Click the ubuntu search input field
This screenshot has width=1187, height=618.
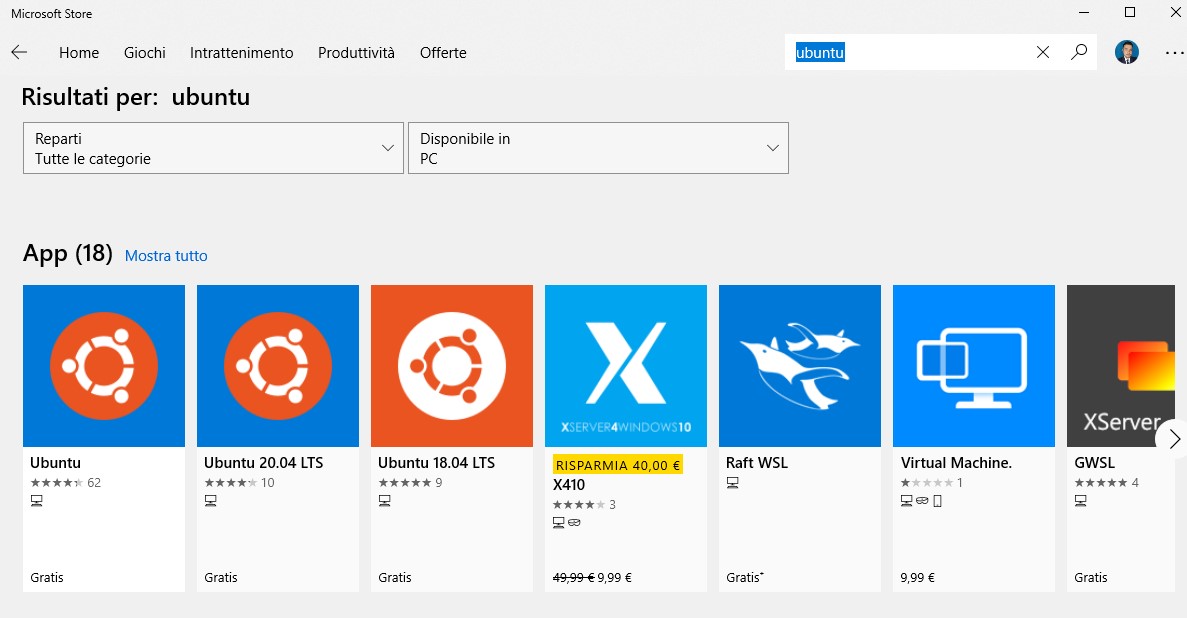pos(910,53)
